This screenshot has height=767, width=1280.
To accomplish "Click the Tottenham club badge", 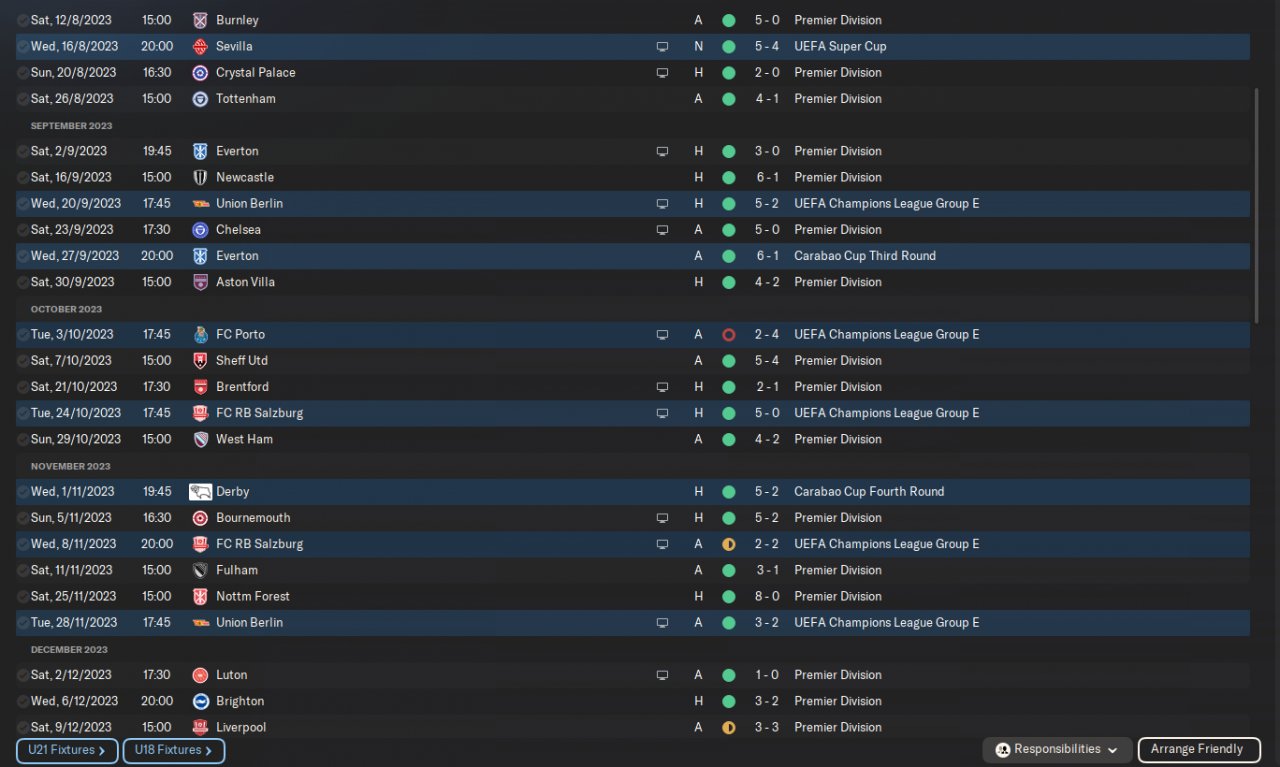I will [x=200, y=98].
